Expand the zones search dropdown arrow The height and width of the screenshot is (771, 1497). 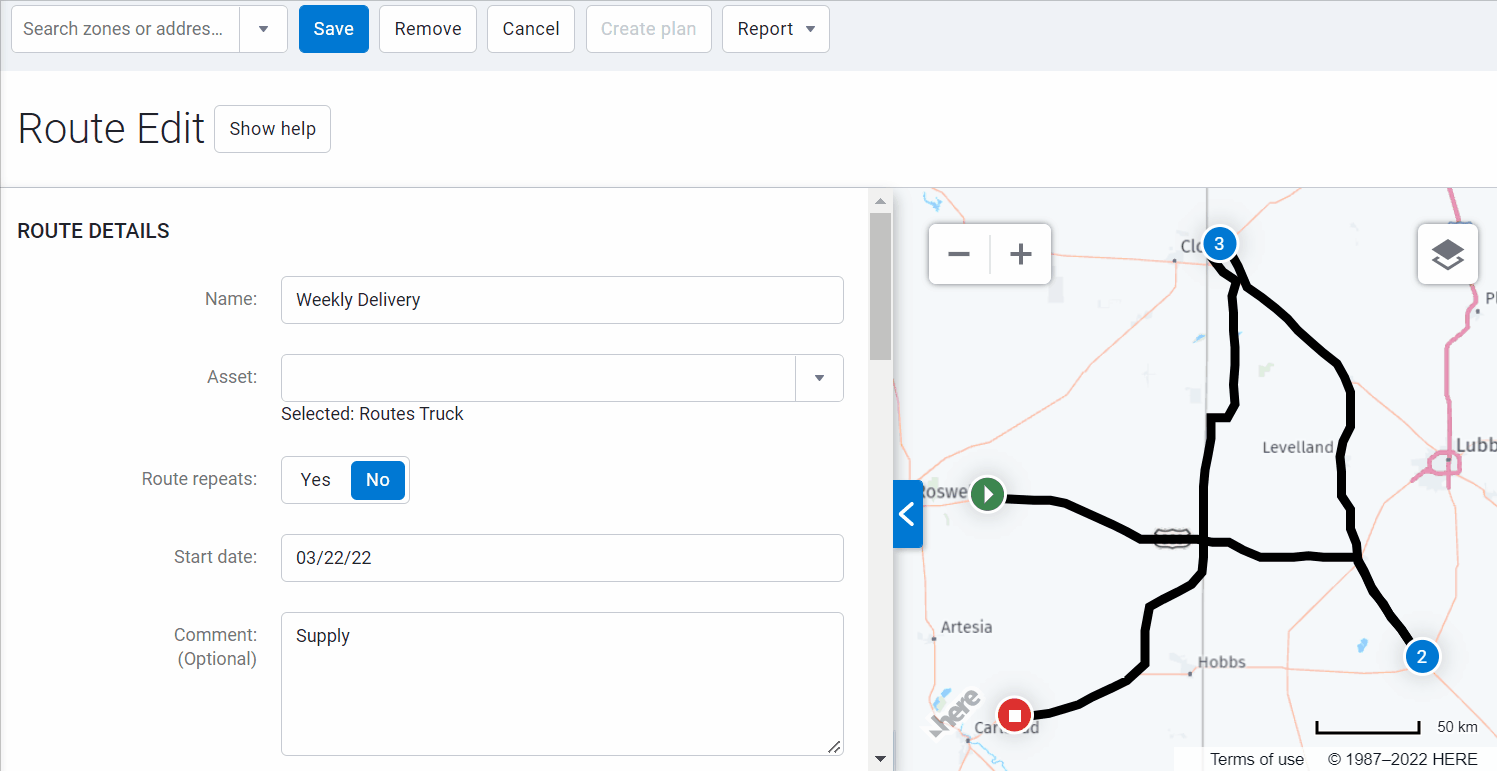(262, 29)
